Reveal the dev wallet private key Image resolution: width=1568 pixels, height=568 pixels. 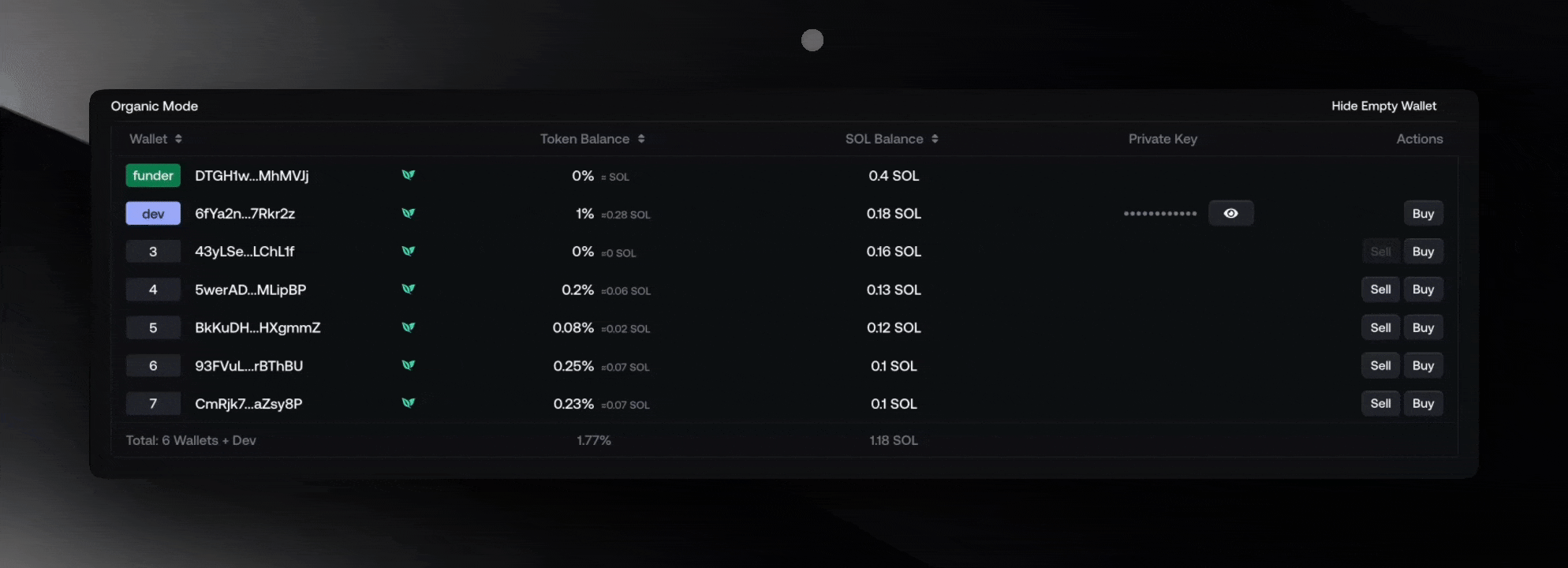tap(1230, 213)
